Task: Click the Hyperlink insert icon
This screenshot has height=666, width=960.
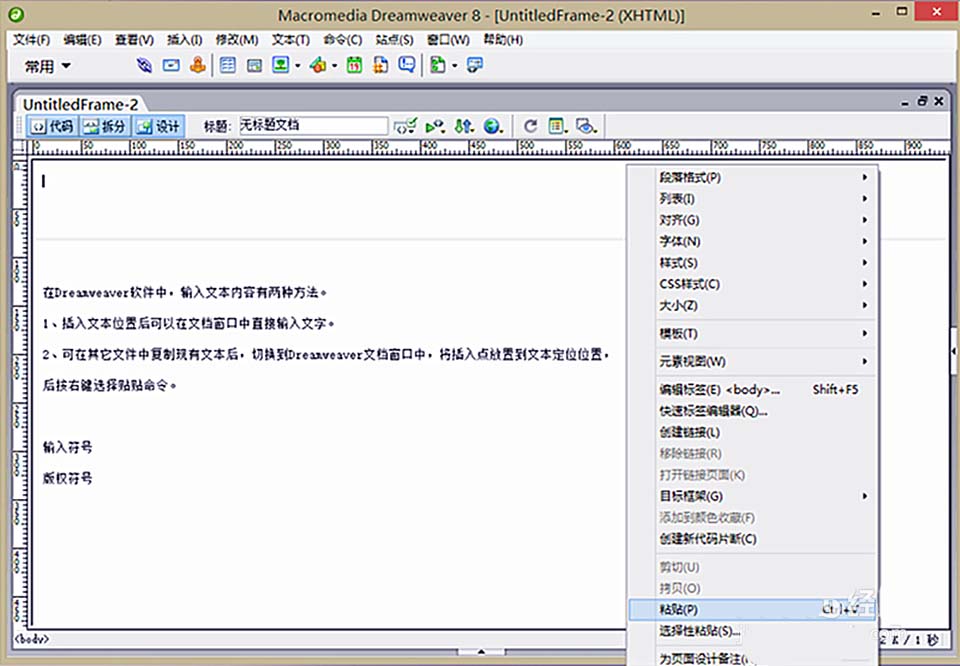Action: pyautogui.click(x=145, y=66)
